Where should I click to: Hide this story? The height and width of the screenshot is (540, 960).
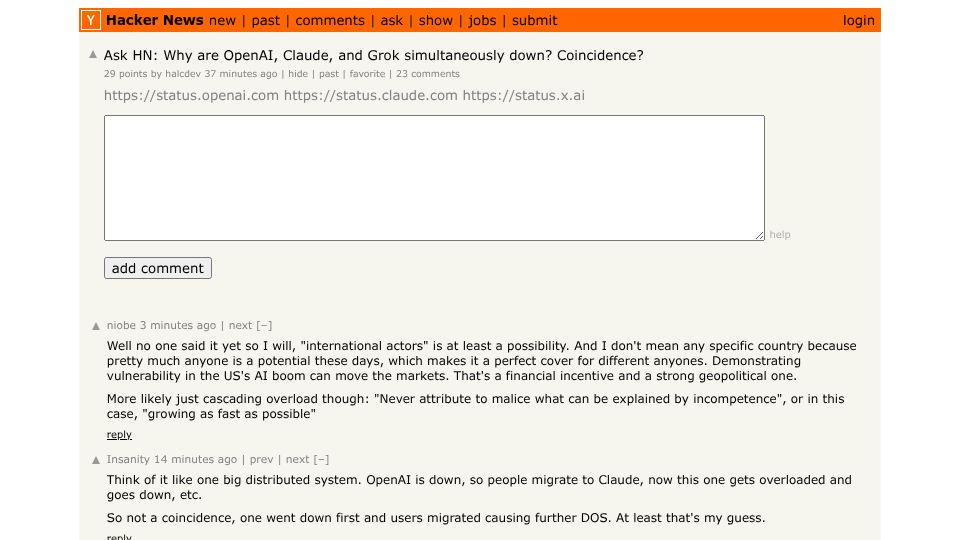pos(298,73)
